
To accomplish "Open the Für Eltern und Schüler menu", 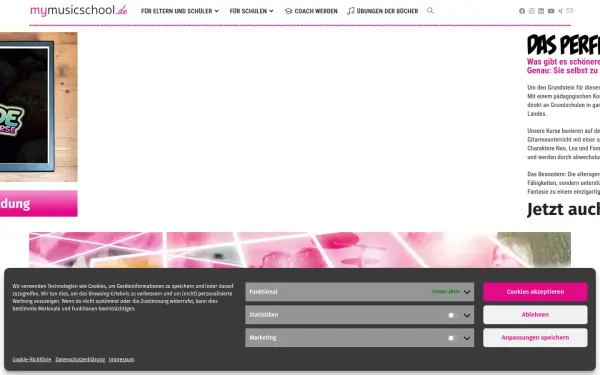I will [x=180, y=11].
